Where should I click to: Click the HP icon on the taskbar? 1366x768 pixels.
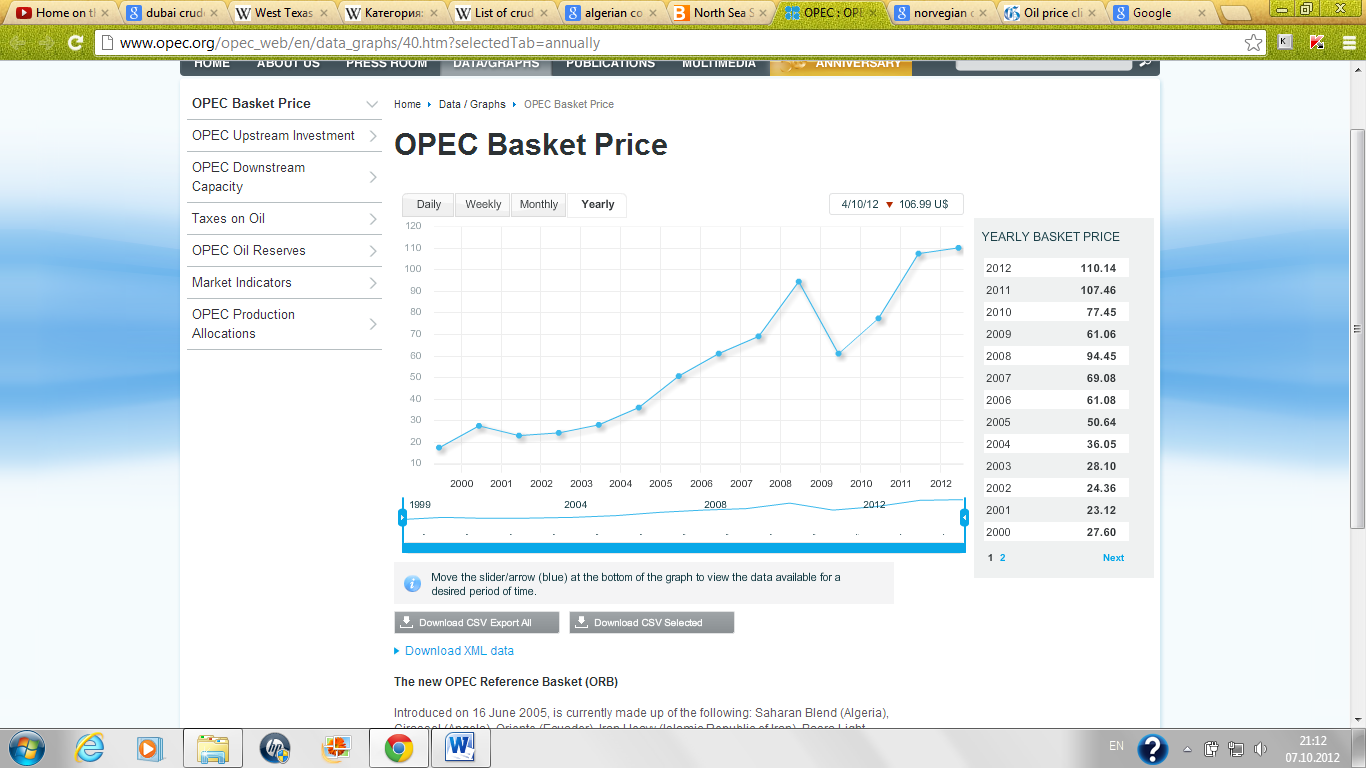[x=274, y=747]
